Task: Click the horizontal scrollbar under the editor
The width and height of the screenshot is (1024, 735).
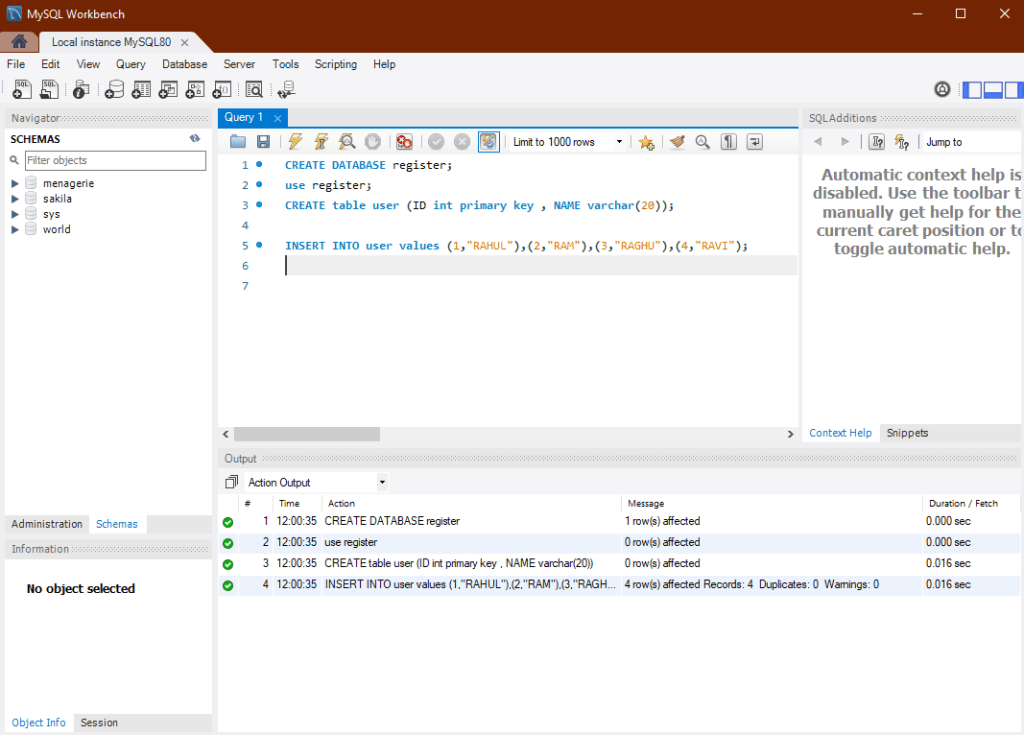Action: pyautogui.click(x=306, y=434)
